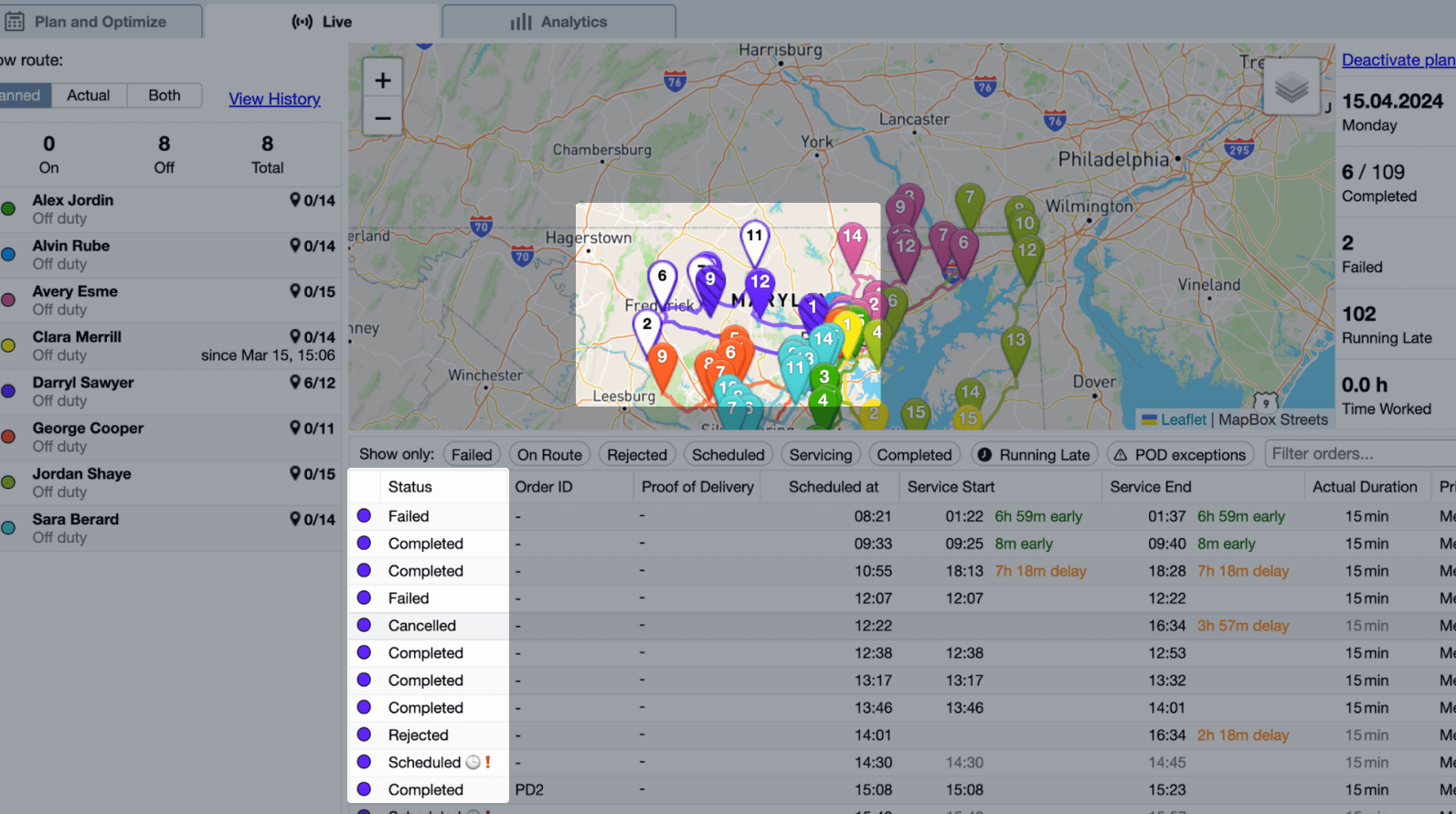1456x814 pixels.
Task: Show the Actual route view
Action: click(x=88, y=95)
